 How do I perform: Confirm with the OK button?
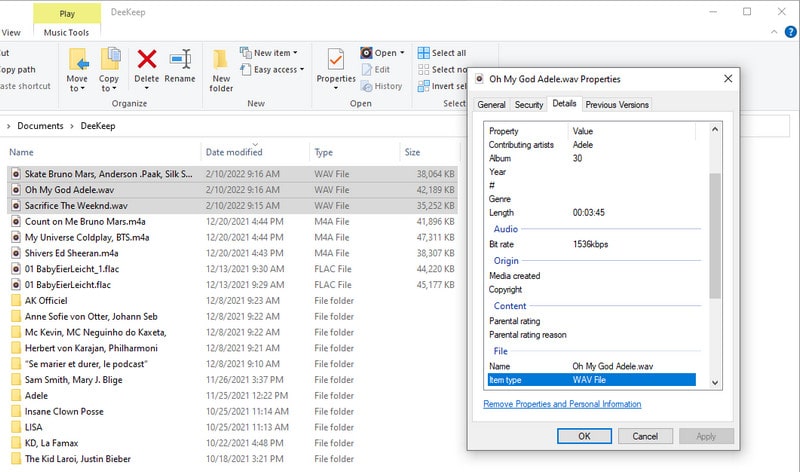584,436
